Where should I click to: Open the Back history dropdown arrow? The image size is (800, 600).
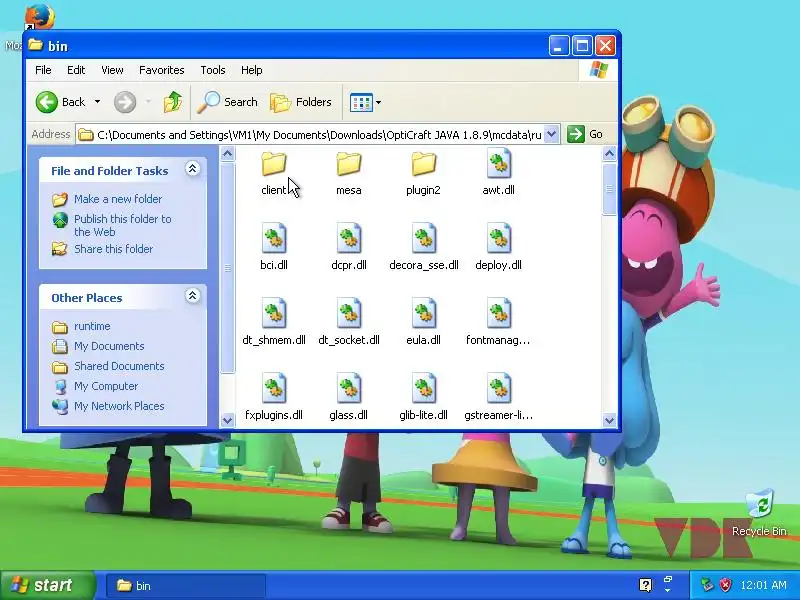click(97, 102)
